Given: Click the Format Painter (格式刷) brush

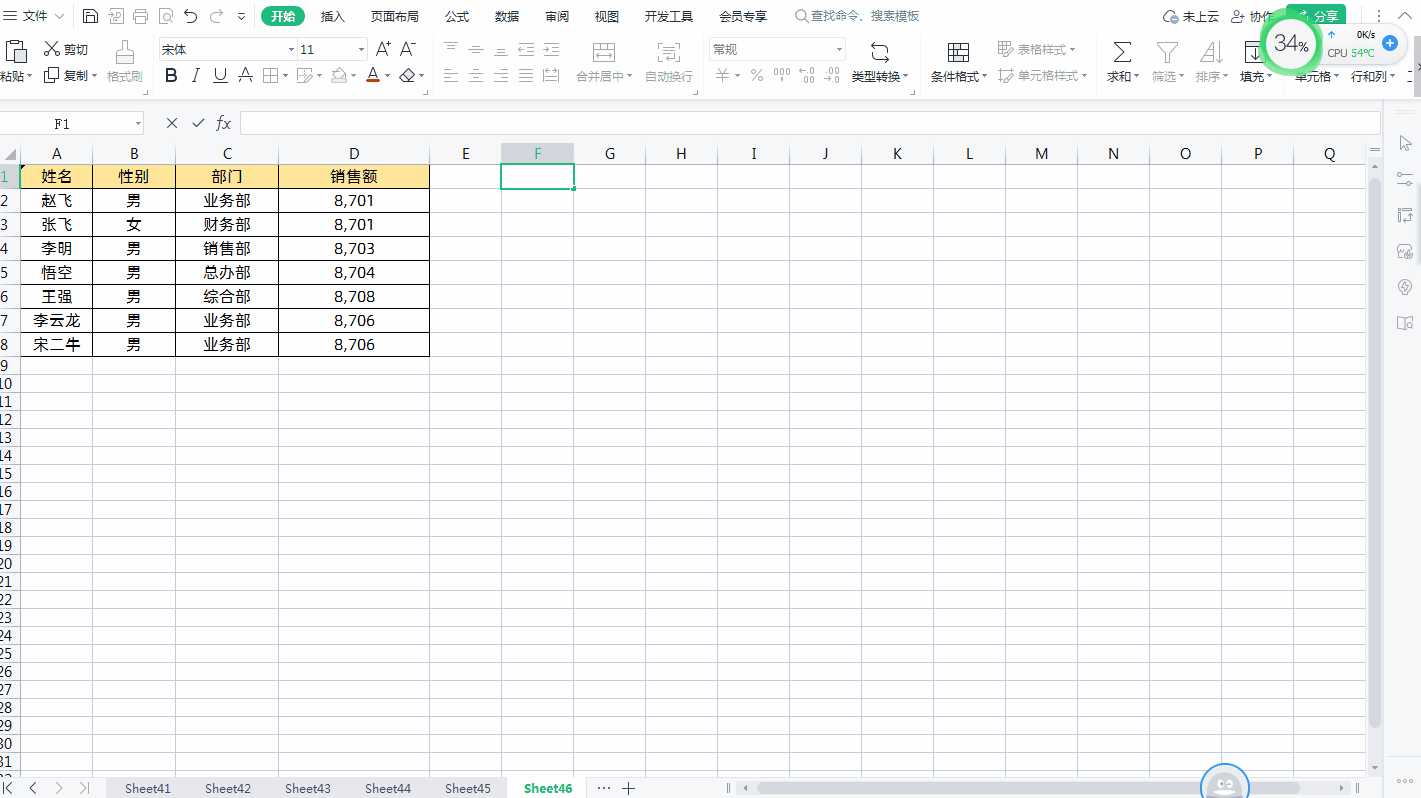Looking at the screenshot, I should (x=125, y=61).
